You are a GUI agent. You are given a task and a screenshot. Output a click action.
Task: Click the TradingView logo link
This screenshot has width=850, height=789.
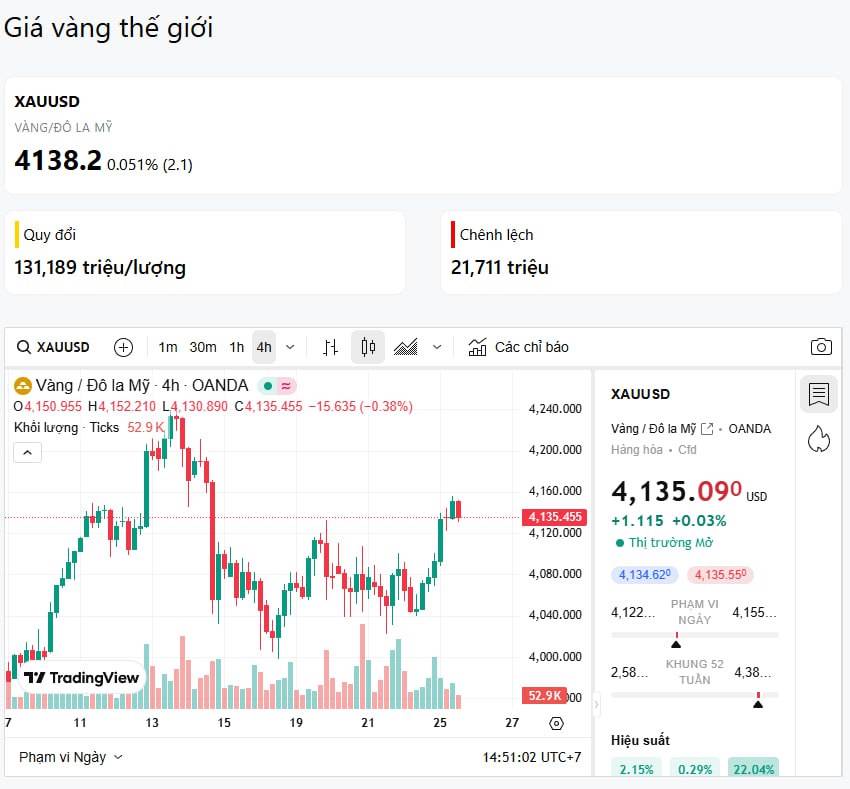click(82, 677)
